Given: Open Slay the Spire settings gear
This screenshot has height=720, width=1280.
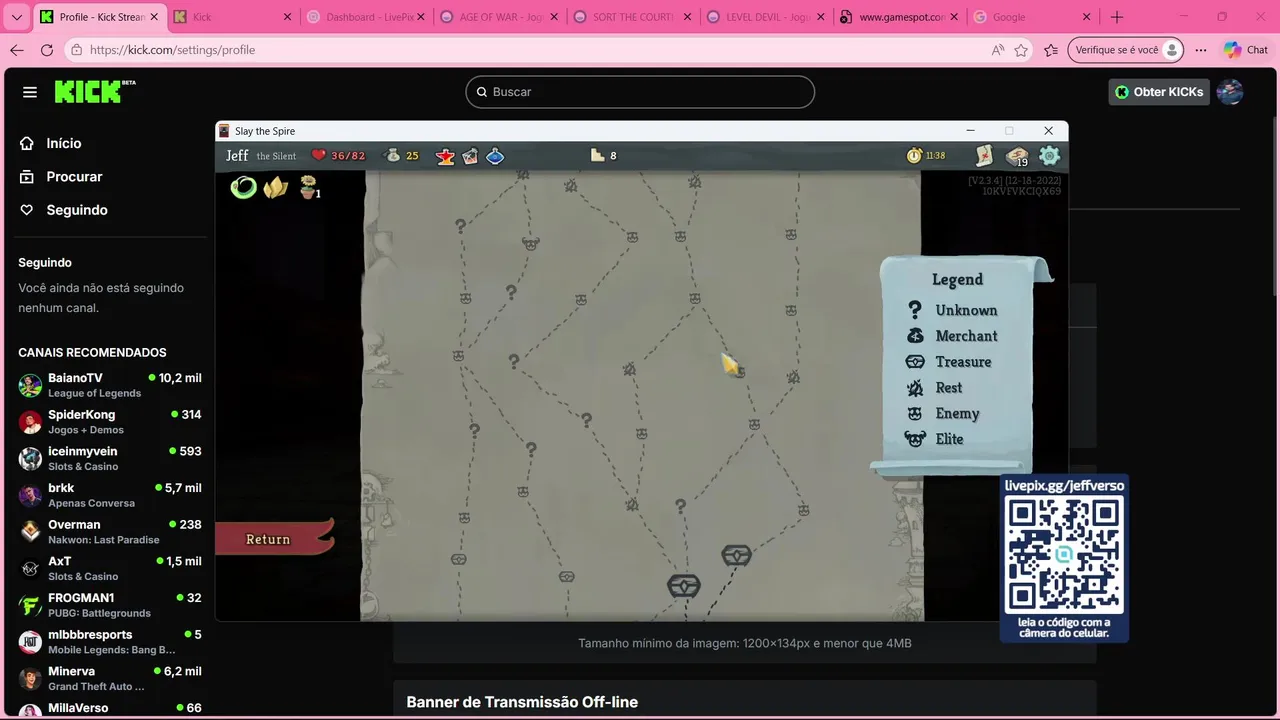Looking at the screenshot, I should [x=1049, y=155].
